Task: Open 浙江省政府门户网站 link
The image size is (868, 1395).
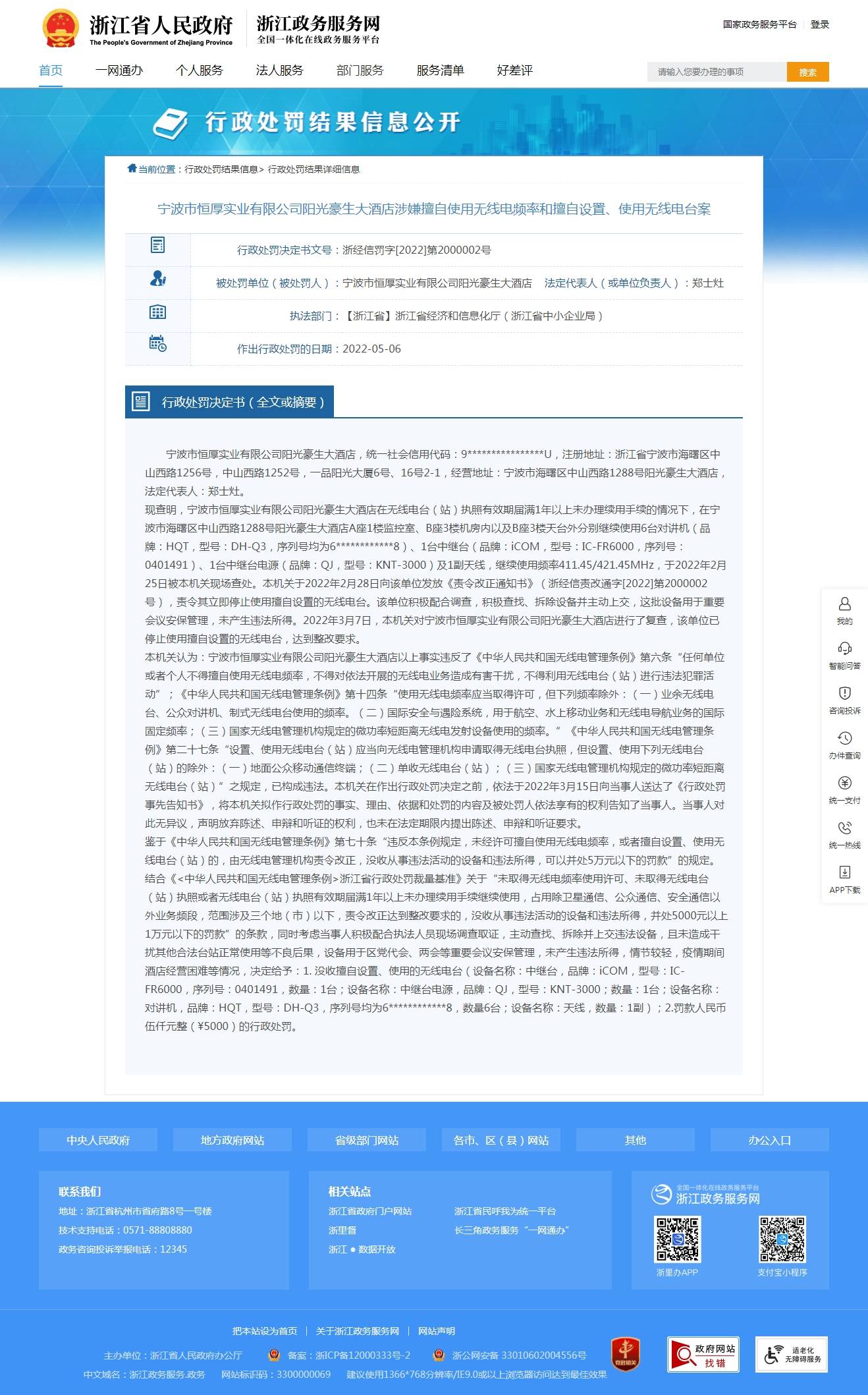Action: 370,1211
